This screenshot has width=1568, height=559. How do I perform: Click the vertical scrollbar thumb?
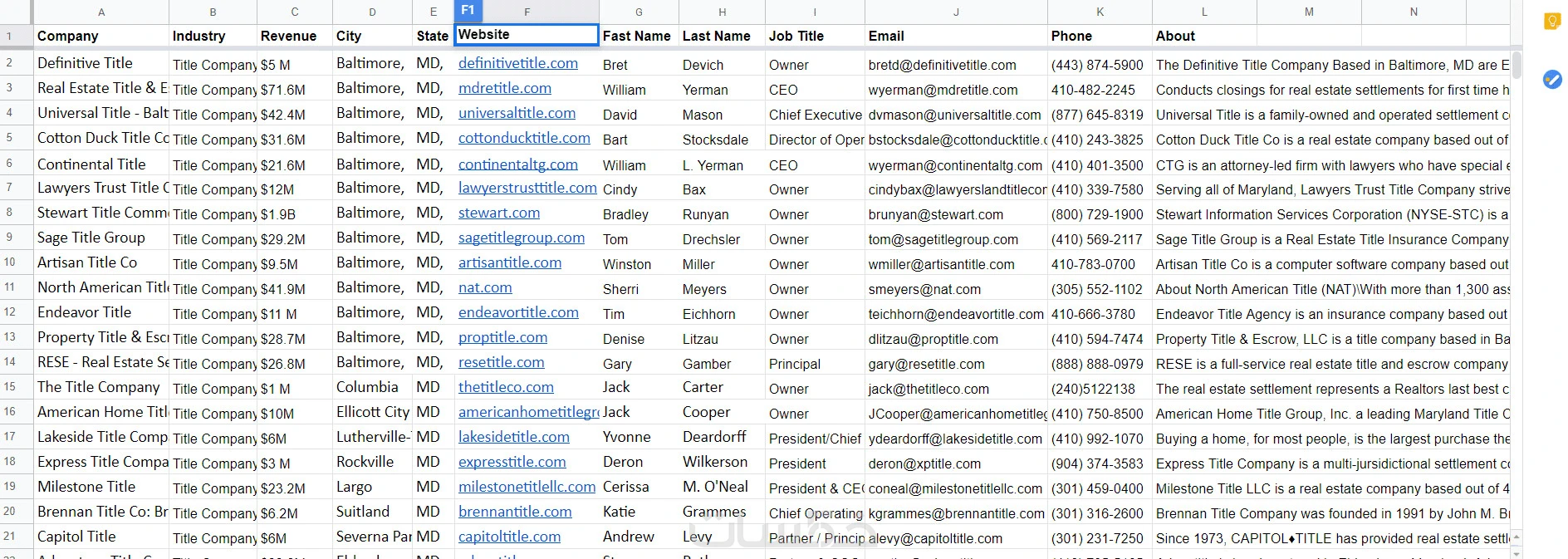click(1517, 64)
